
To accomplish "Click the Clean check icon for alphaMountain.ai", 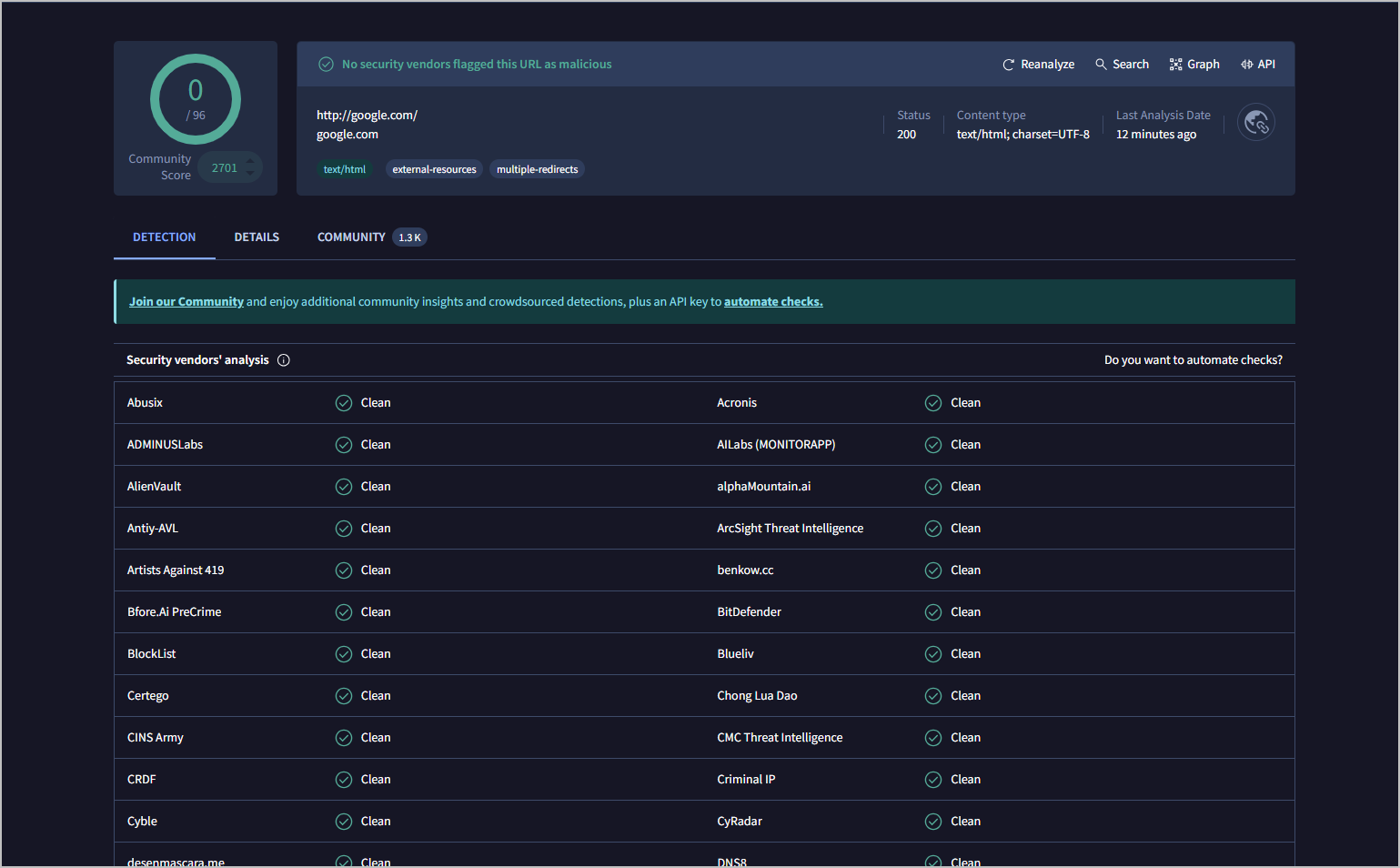I will pyautogui.click(x=933, y=487).
